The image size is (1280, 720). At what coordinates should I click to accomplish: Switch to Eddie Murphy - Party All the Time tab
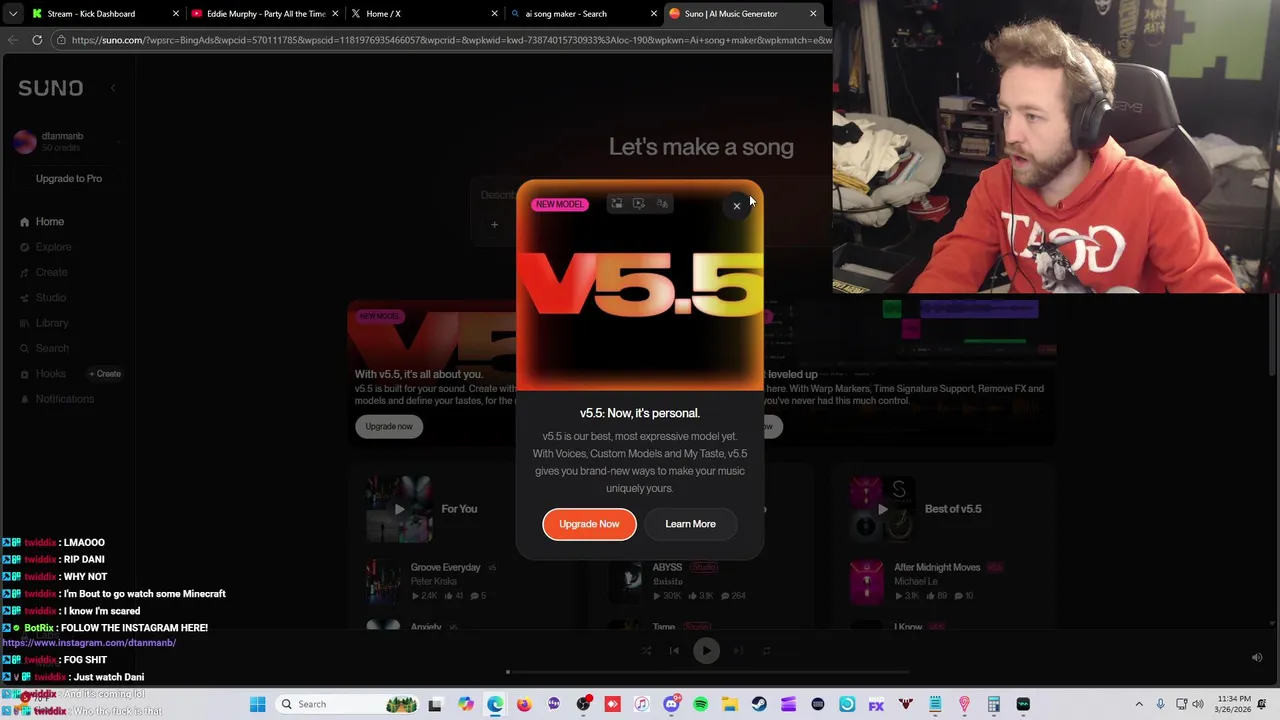[x=265, y=14]
